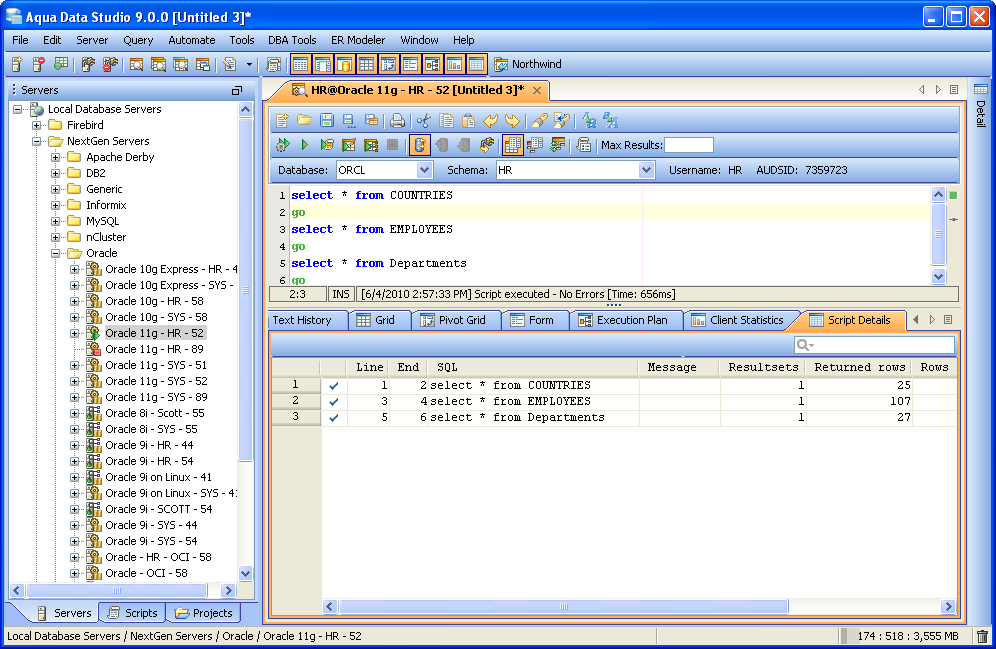
Task: Click the SQL editor vertical scrollbar down arrow
Action: 938,276
